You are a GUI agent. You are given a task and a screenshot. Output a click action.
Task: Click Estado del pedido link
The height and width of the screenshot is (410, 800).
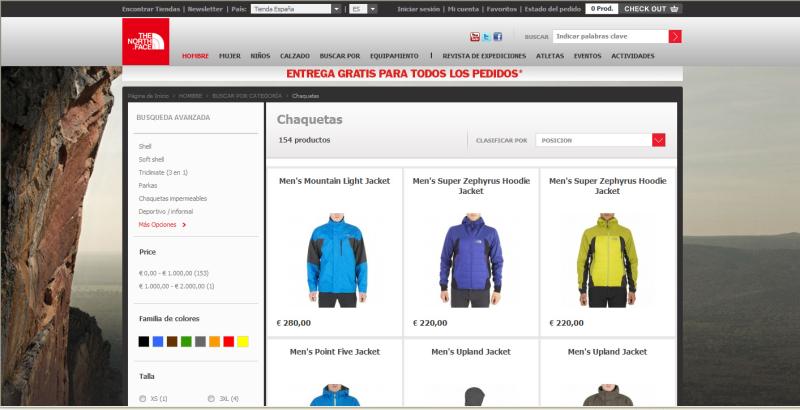click(553, 9)
